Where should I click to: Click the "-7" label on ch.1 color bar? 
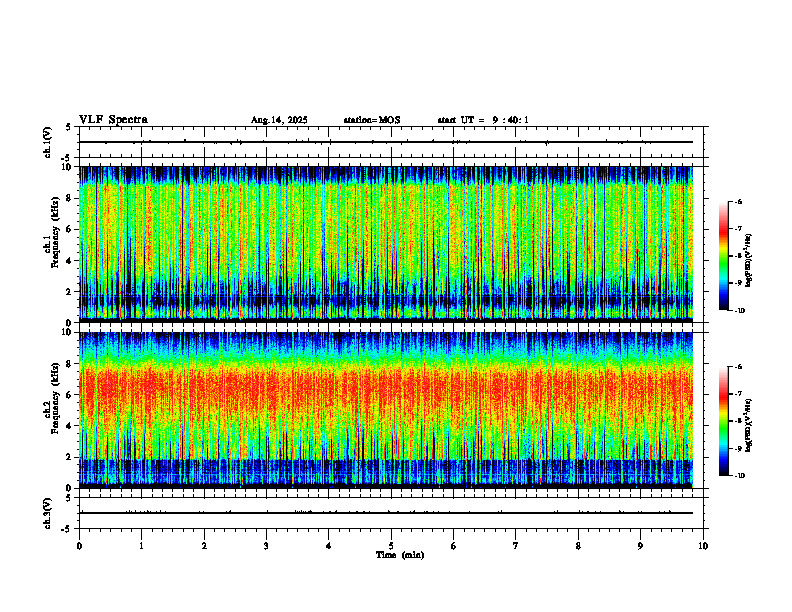(x=738, y=229)
